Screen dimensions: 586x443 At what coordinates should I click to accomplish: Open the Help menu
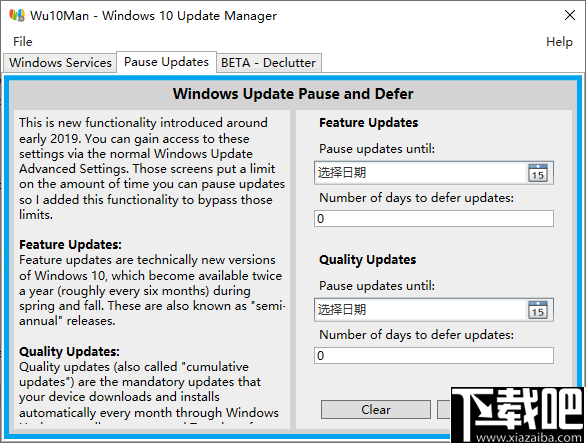point(559,41)
